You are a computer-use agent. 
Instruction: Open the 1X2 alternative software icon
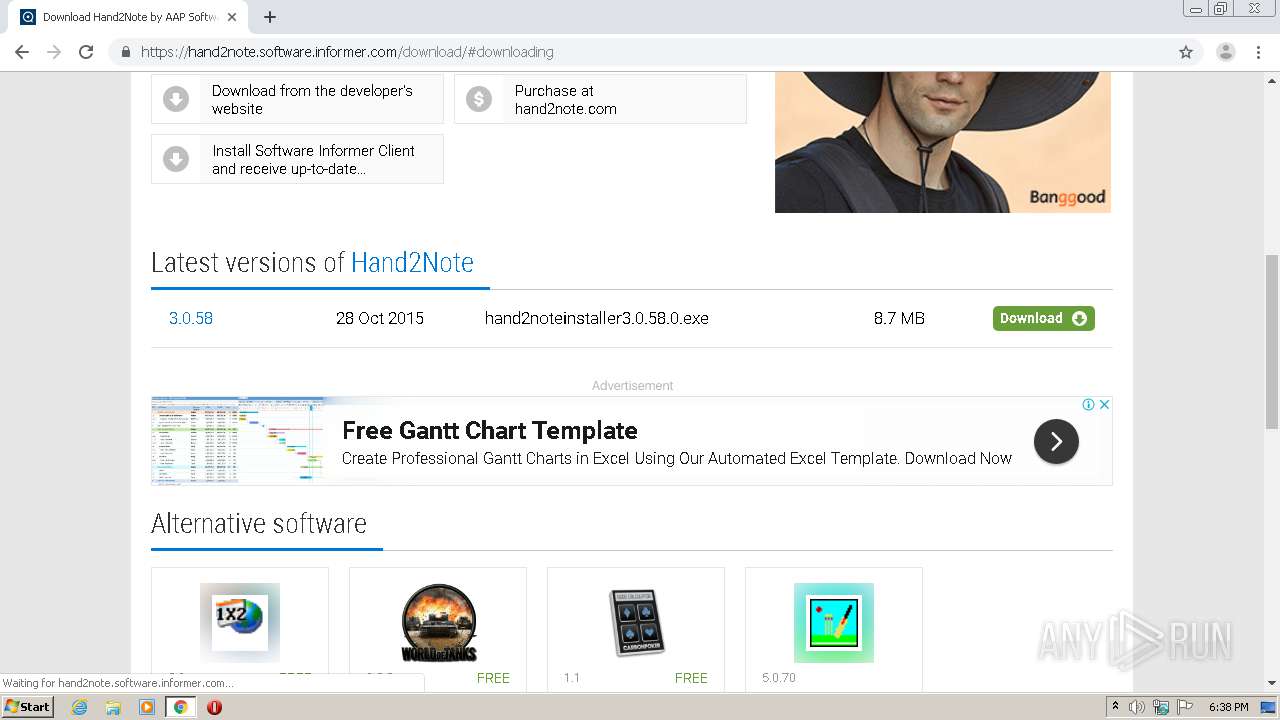(x=240, y=622)
